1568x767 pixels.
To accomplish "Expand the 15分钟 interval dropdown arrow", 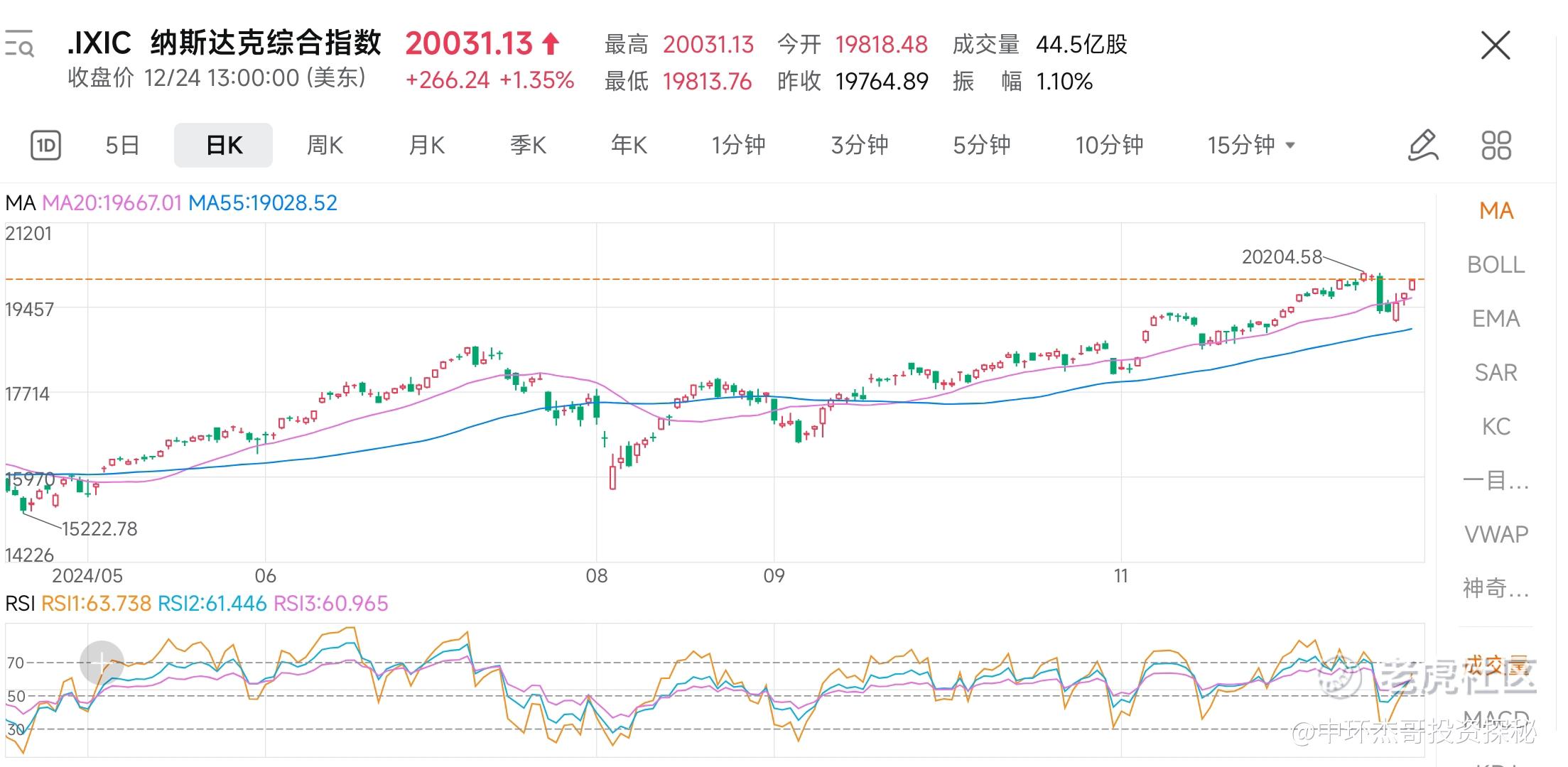I will pyautogui.click(x=1290, y=146).
